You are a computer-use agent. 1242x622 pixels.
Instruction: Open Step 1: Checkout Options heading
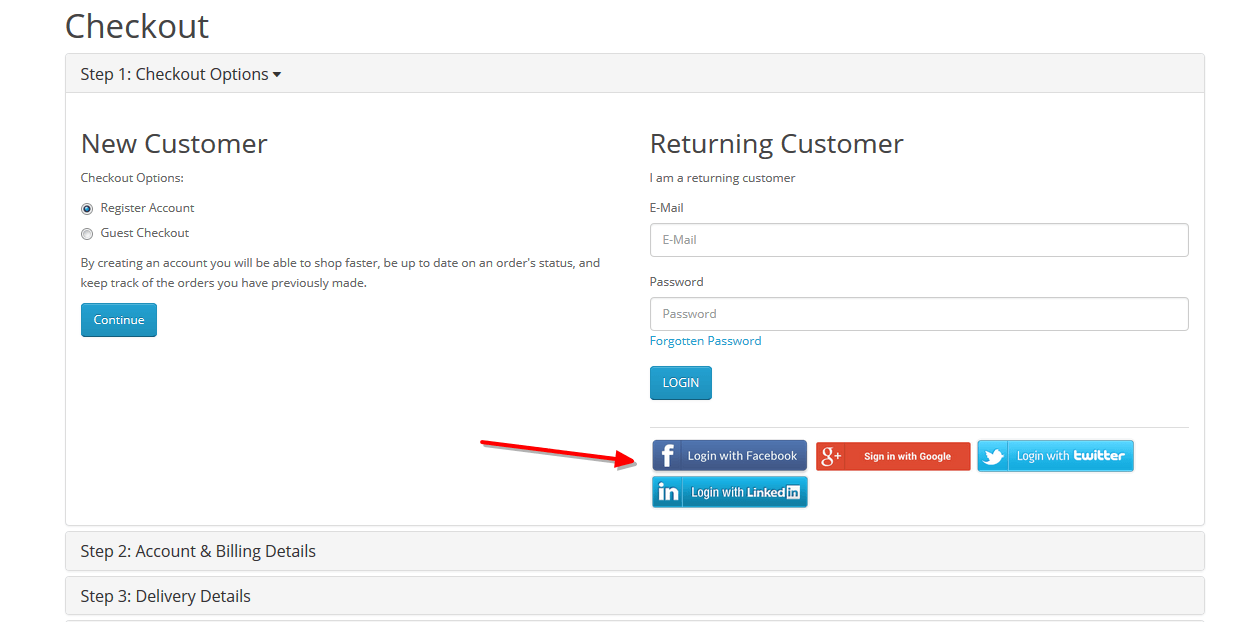[x=174, y=74]
